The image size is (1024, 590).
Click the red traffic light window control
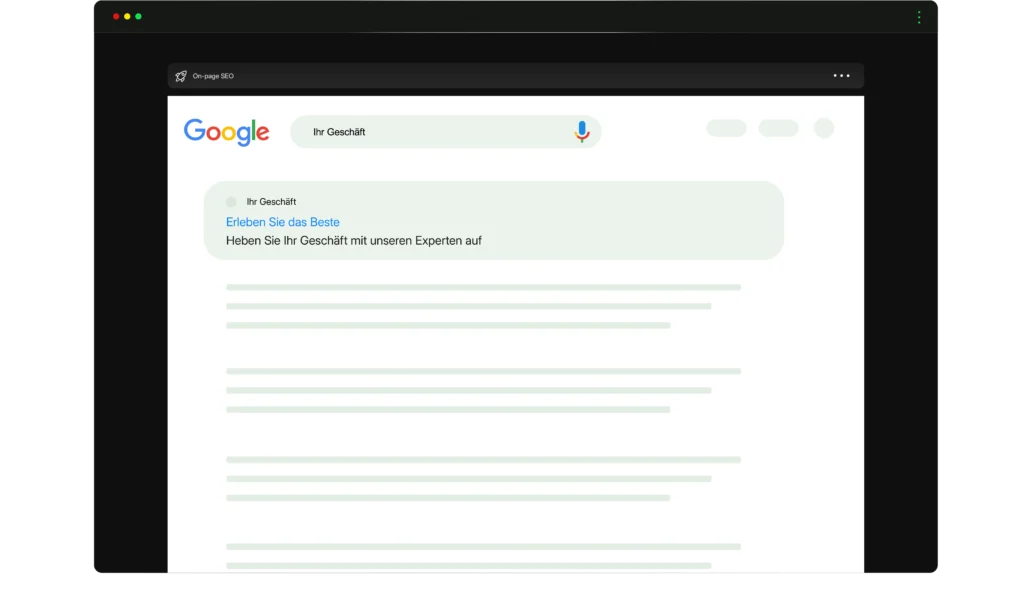tap(117, 17)
